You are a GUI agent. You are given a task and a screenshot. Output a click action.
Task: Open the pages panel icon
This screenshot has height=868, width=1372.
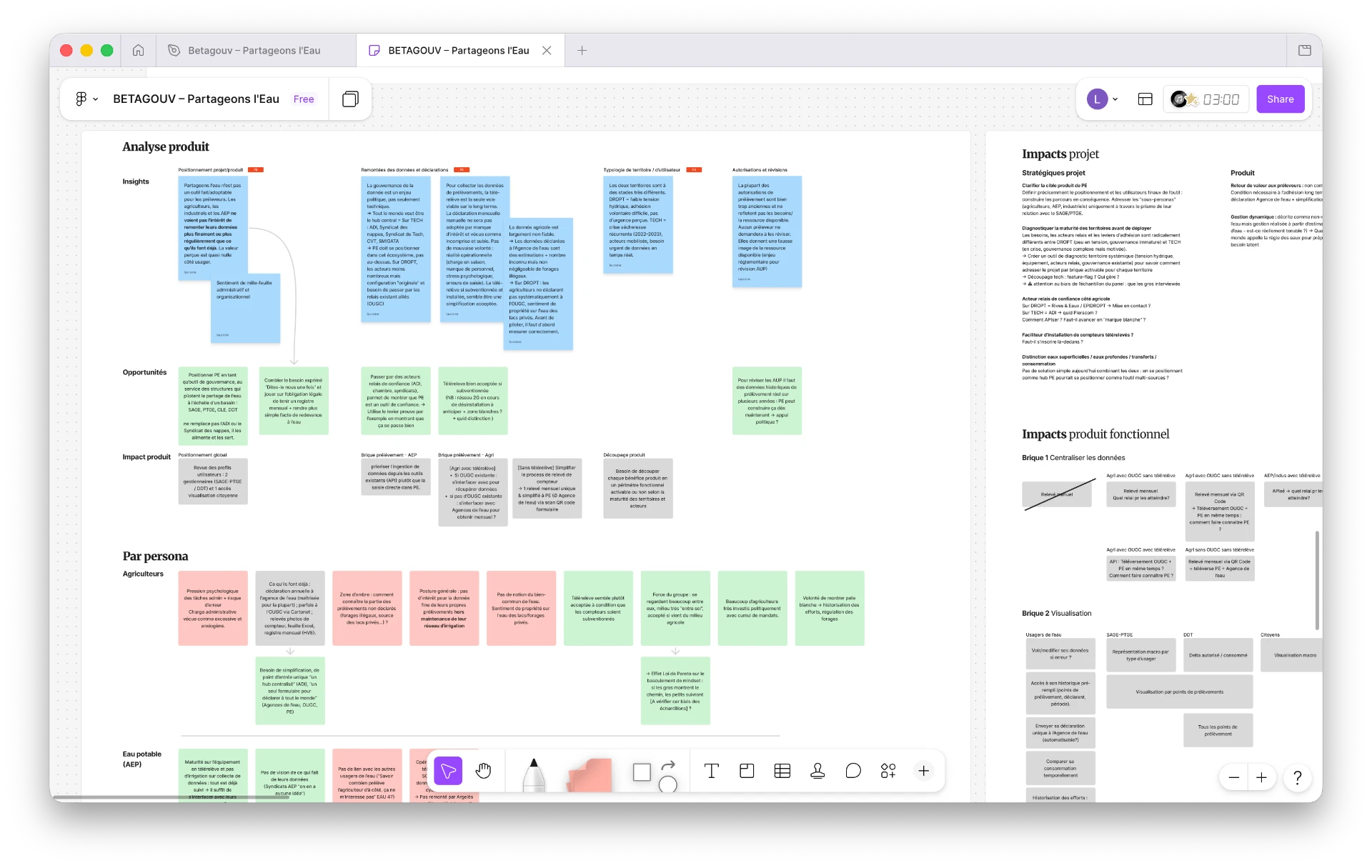350,99
